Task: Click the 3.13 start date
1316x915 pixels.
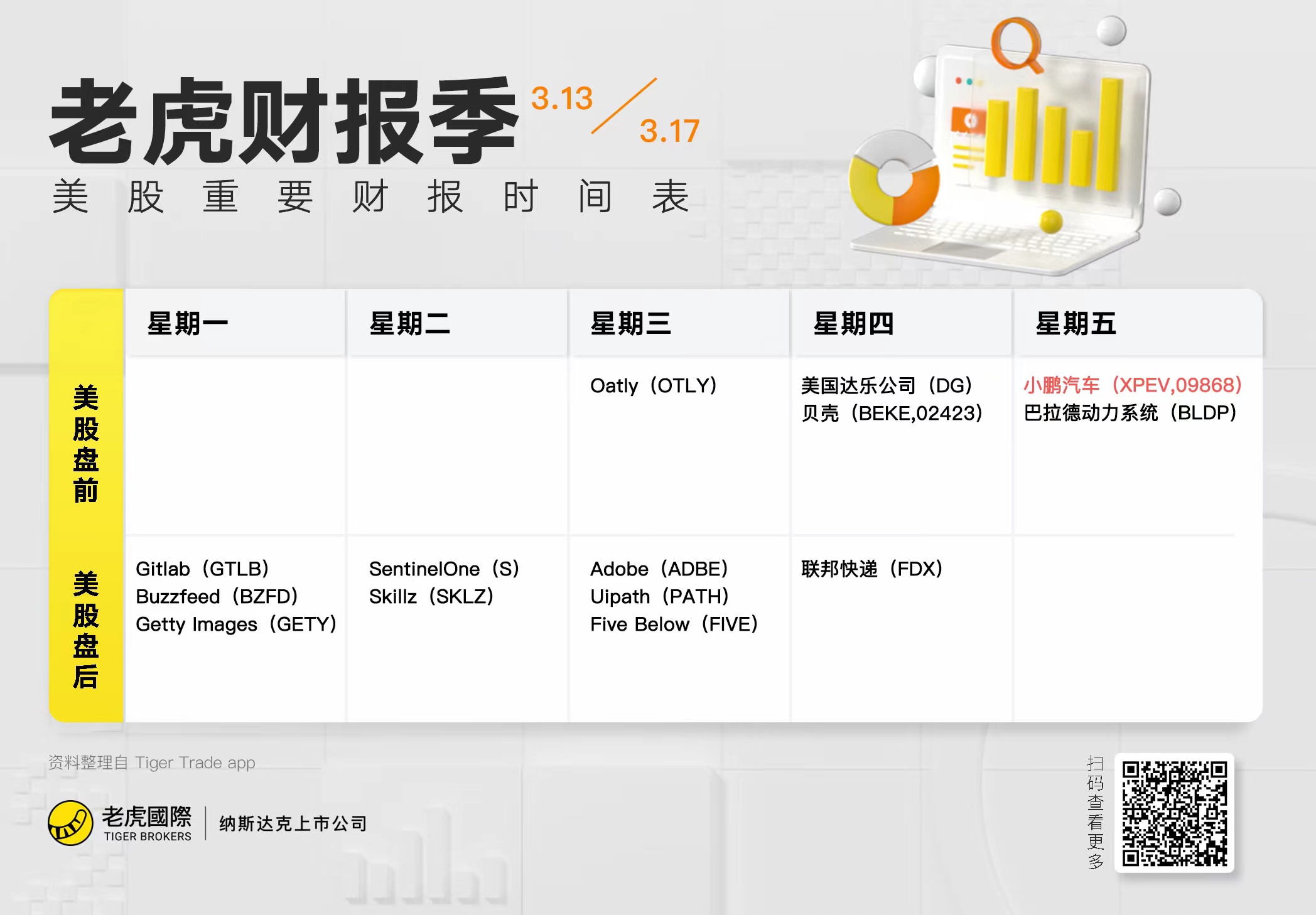Action: [x=562, y=99]
